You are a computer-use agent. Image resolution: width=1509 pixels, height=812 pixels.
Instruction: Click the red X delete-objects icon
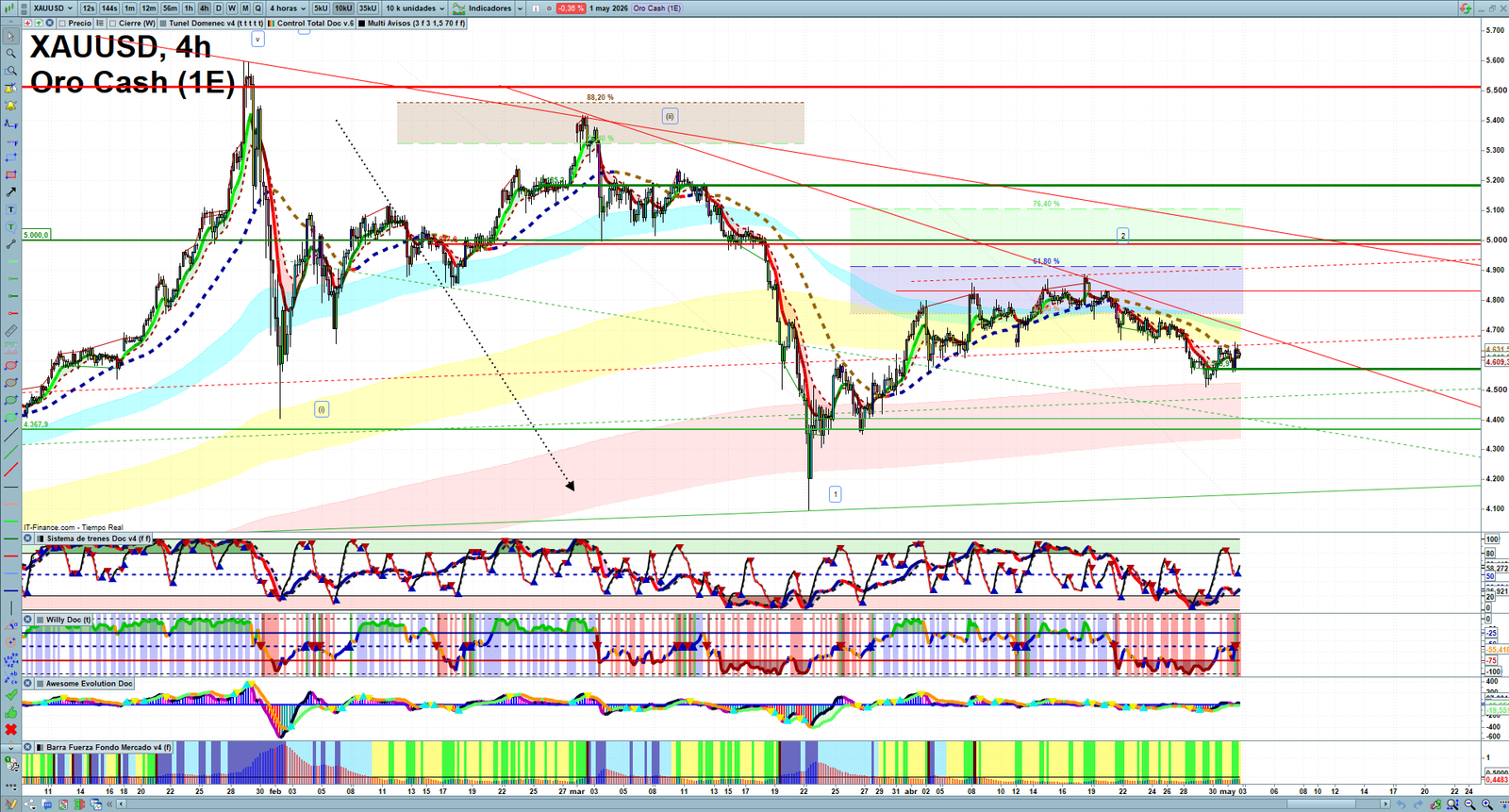click(x=11, y=730)
